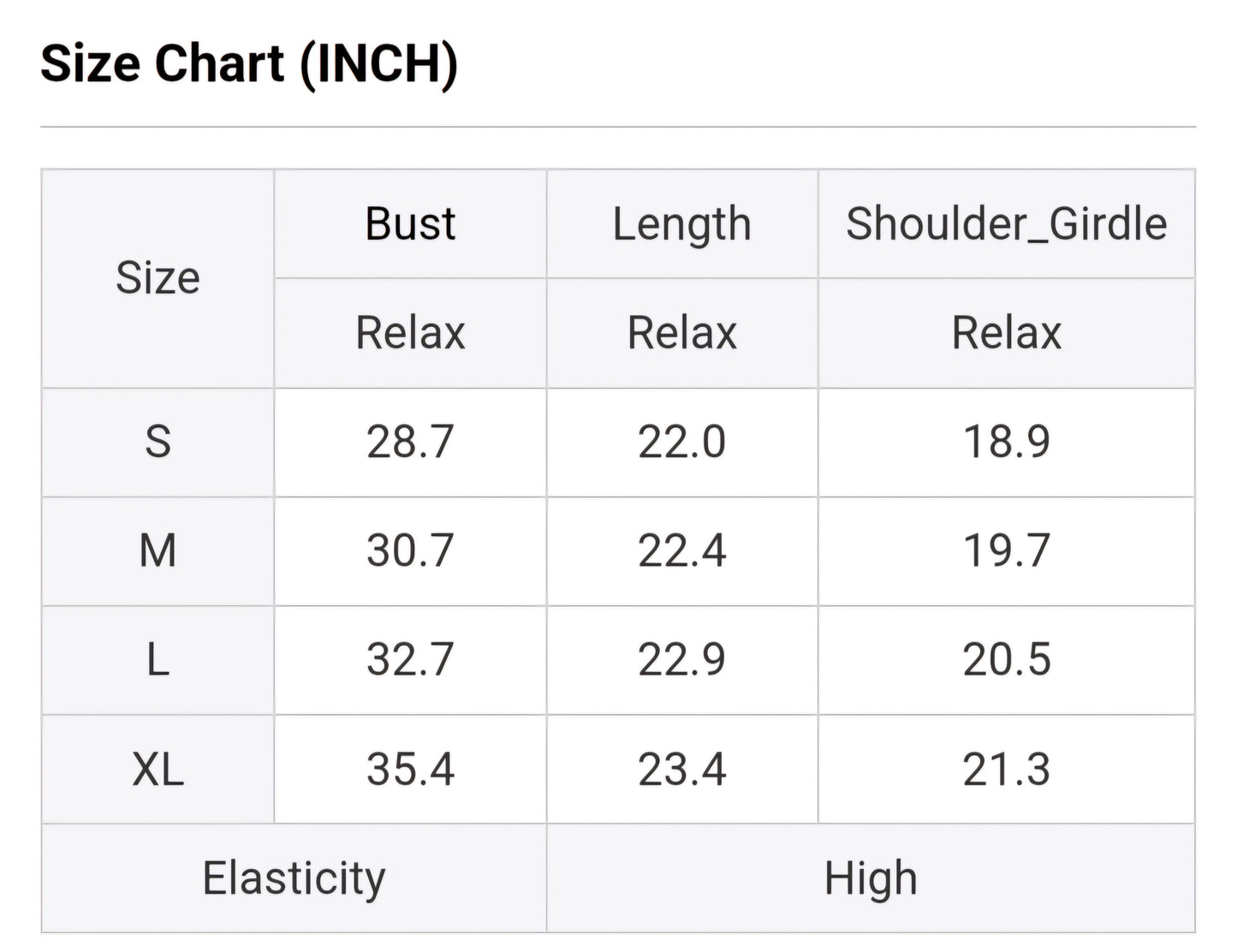1237x952 pixels.
Task: Click the Size Chart (INCH) heading
Action: (249, 64)
